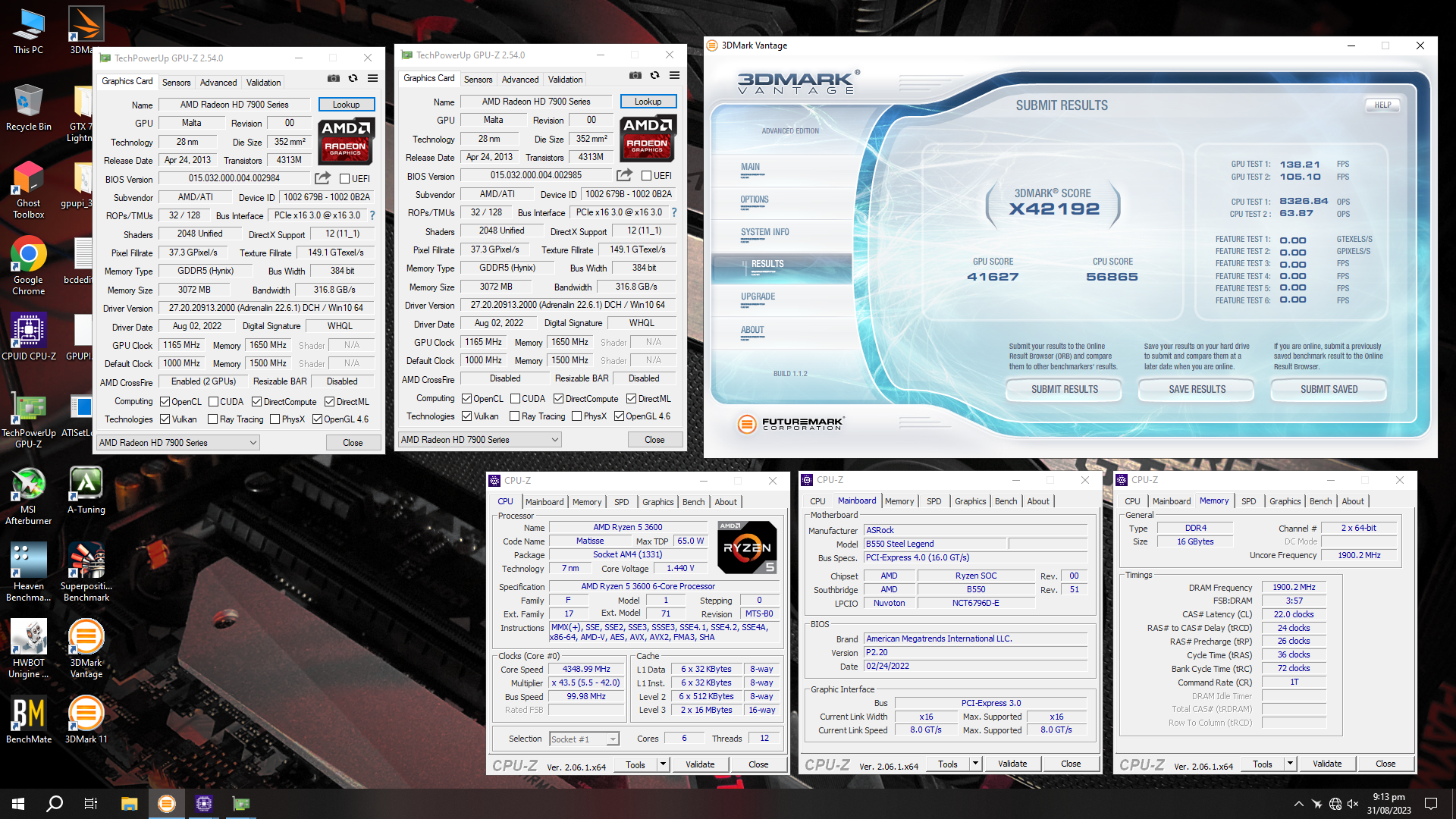Click HELP button in 3DMark Vantage
Viewport: 1456px width, 819px height.
click(x=1382, y=105)
